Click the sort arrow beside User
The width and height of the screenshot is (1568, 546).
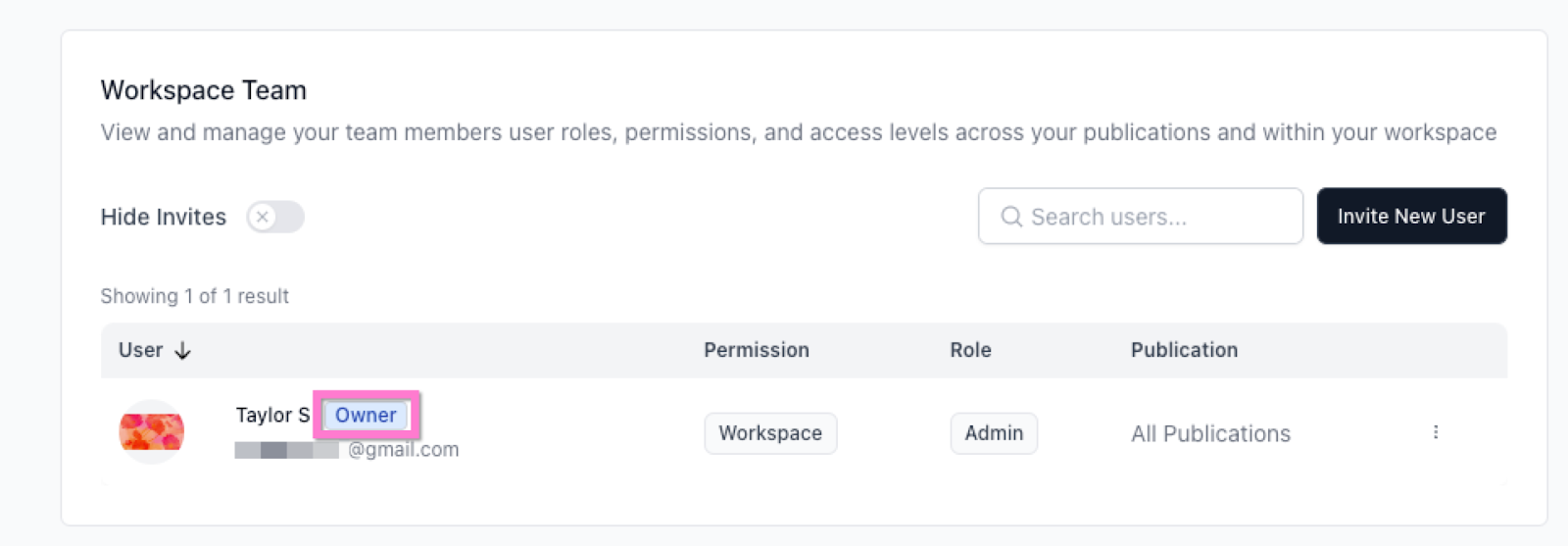click(182, 351)
